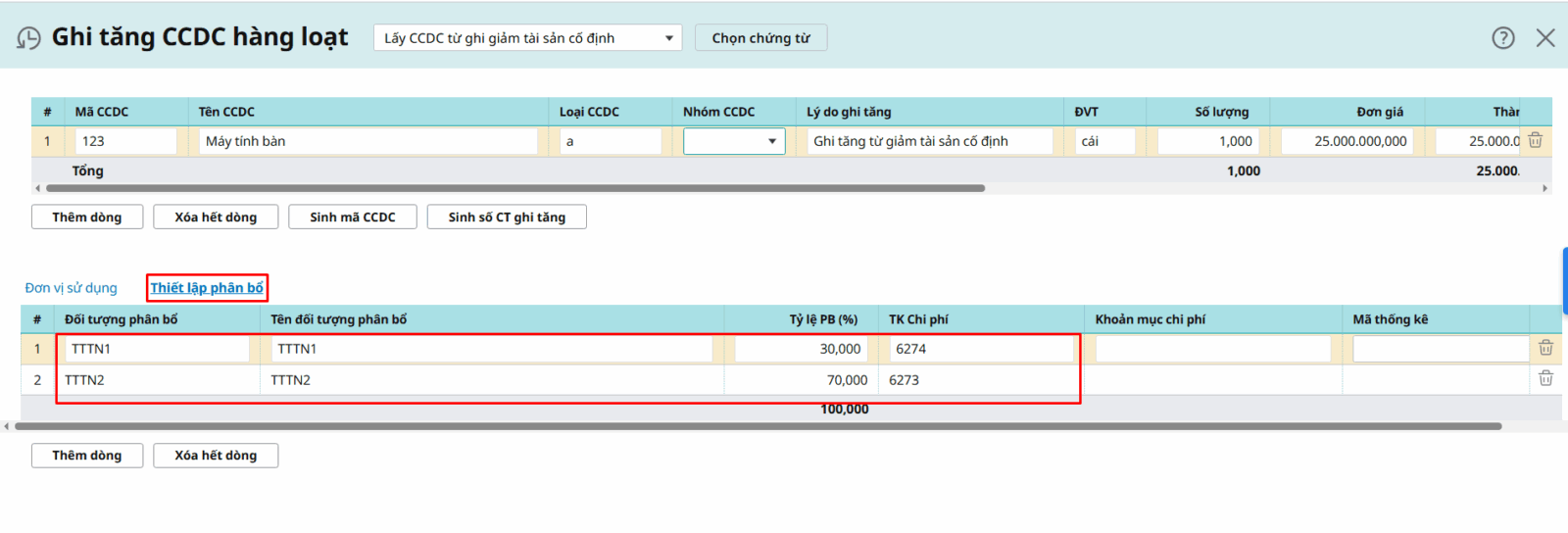Screen dimensions: 1568x533
Task: Click the Mã CCDC field containing 123
Action: click(125, 141)
